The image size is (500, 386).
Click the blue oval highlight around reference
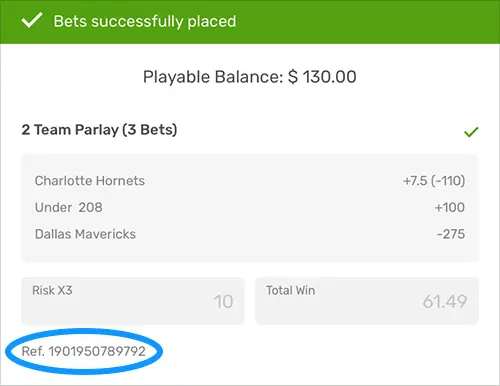pyautogui.click(x=84, y=351)
